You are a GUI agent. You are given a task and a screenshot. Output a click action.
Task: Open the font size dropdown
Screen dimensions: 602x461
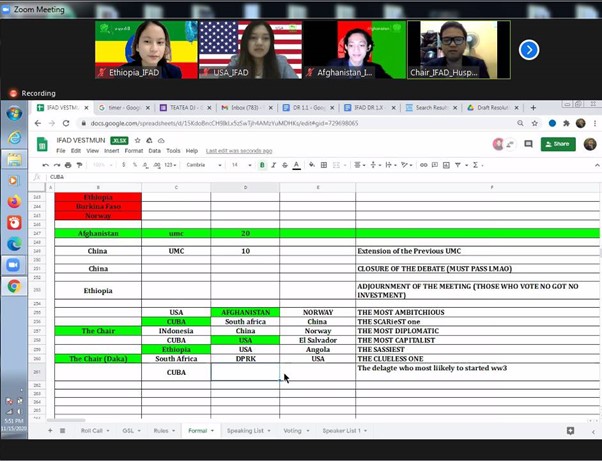tap(241, 165)
